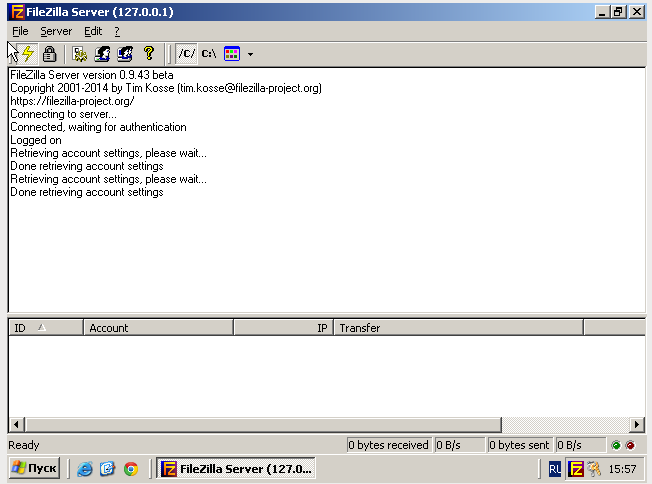Open the Users editor toolbar icon
The height and width of the screenshot is (484, 652).
102,54
